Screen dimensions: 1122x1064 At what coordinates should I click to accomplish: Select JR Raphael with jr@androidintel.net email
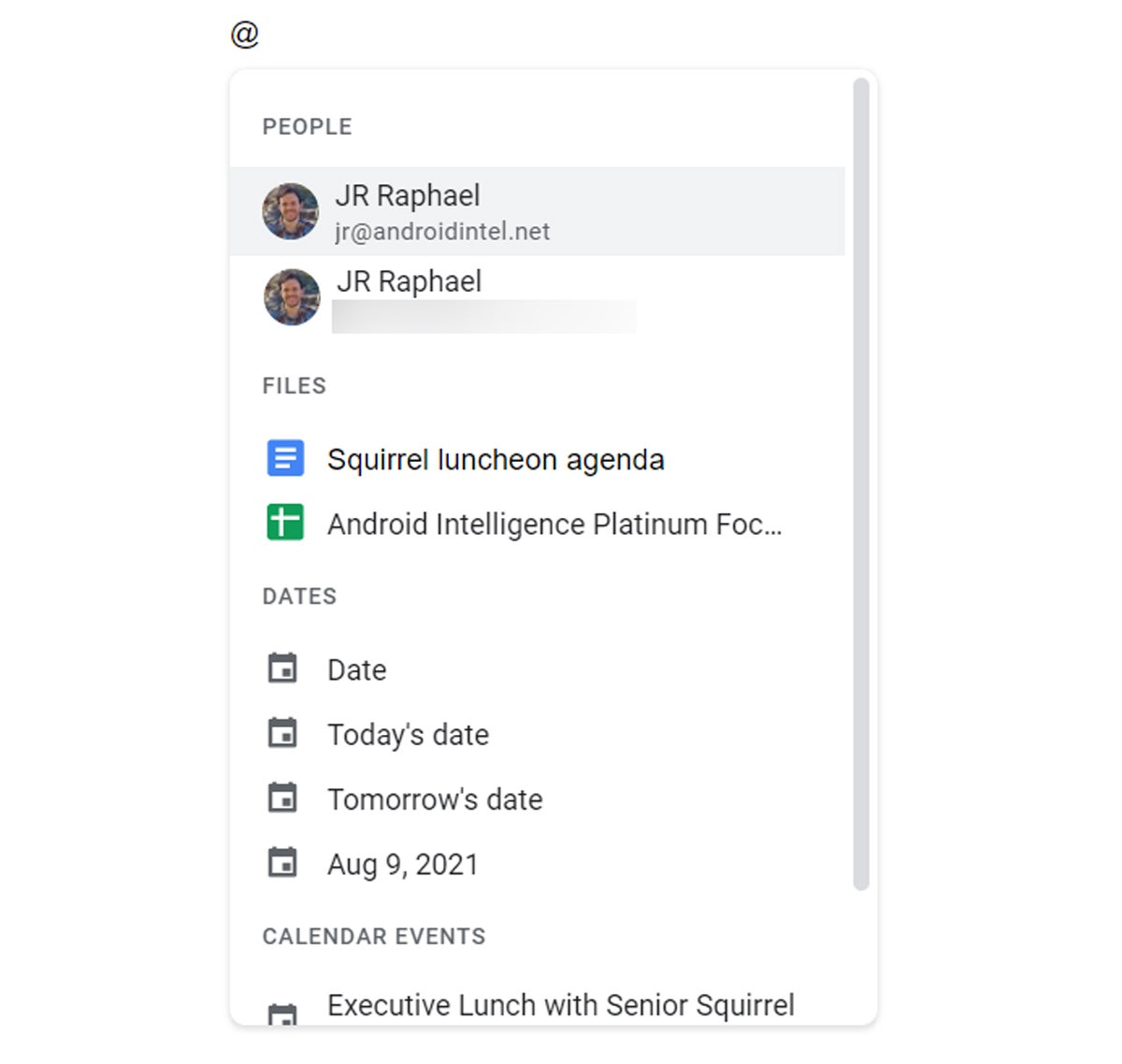538,211
